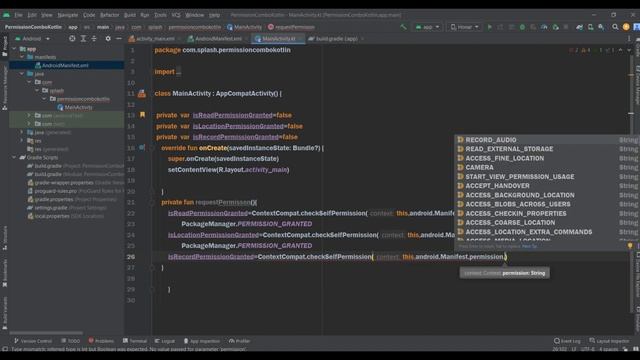Screen dimensions: 640x360
Task: Click the Make Project hammer icon
Action: tap(403, 27)
